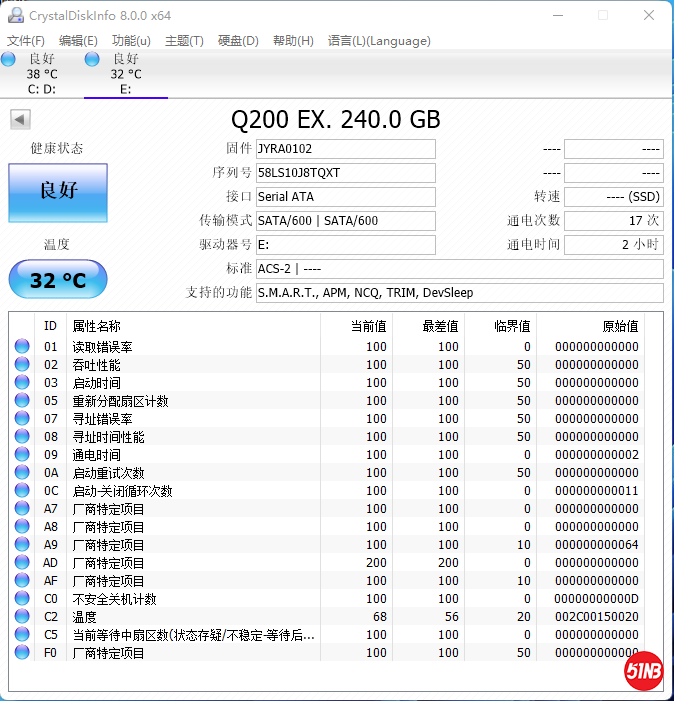Click the 良好 health status button
Viewport: 674px width, 701px height.
click(x=58, y=191)
